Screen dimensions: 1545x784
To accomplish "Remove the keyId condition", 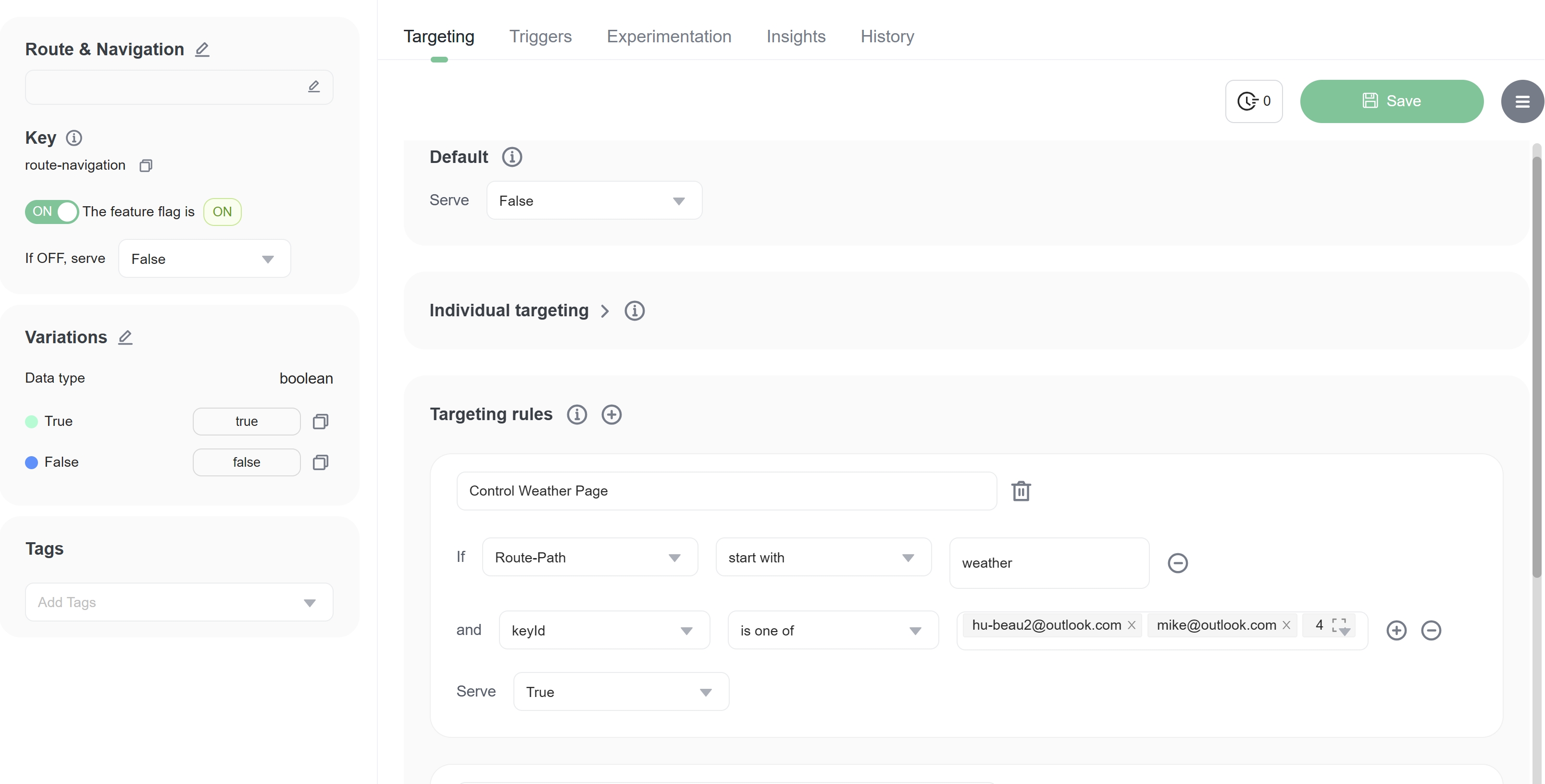I will click(x=1431, y=631).
